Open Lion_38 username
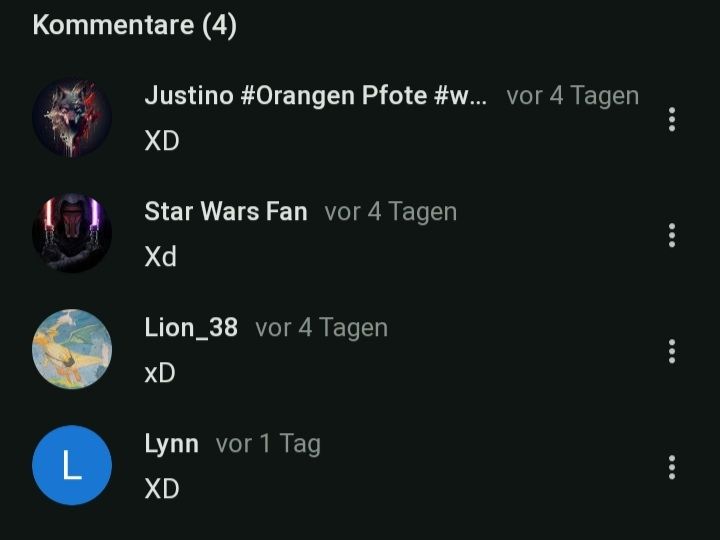 [x=191, y=328]
